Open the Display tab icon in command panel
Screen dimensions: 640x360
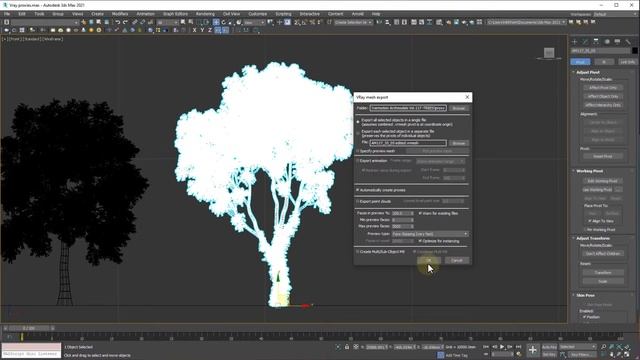(617, 42)
